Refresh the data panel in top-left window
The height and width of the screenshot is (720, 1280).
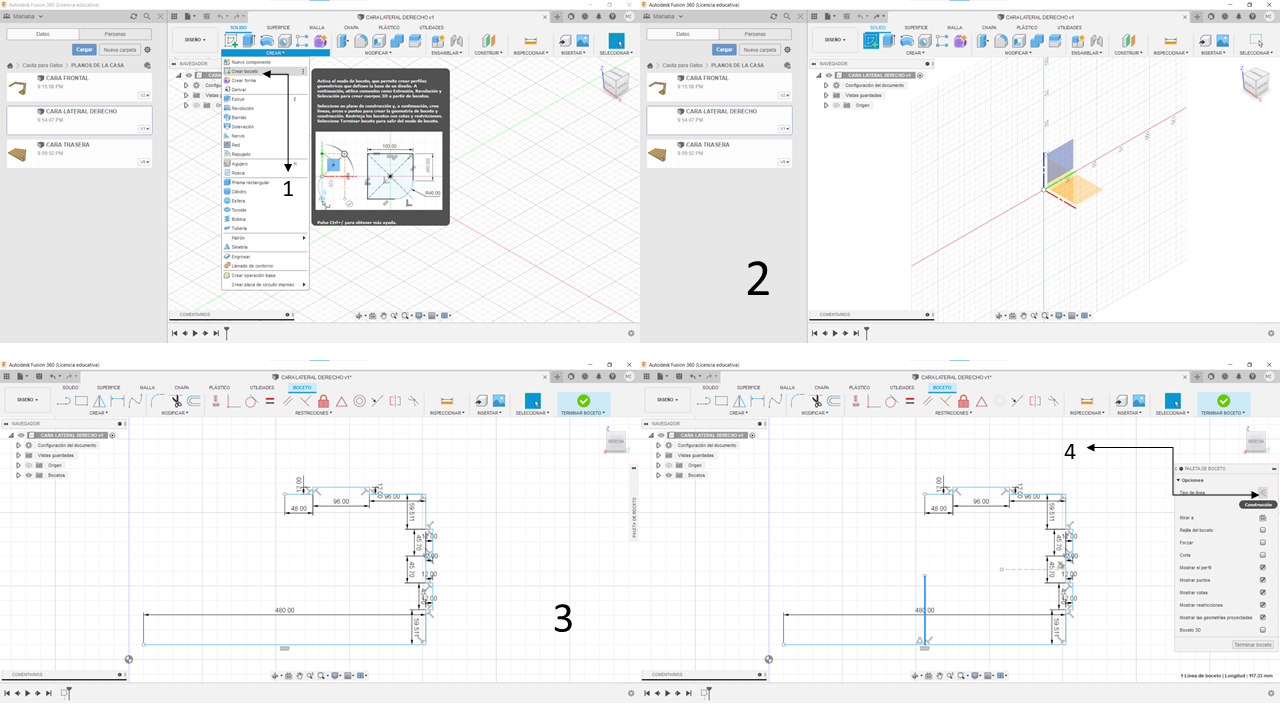pos(135,17)
